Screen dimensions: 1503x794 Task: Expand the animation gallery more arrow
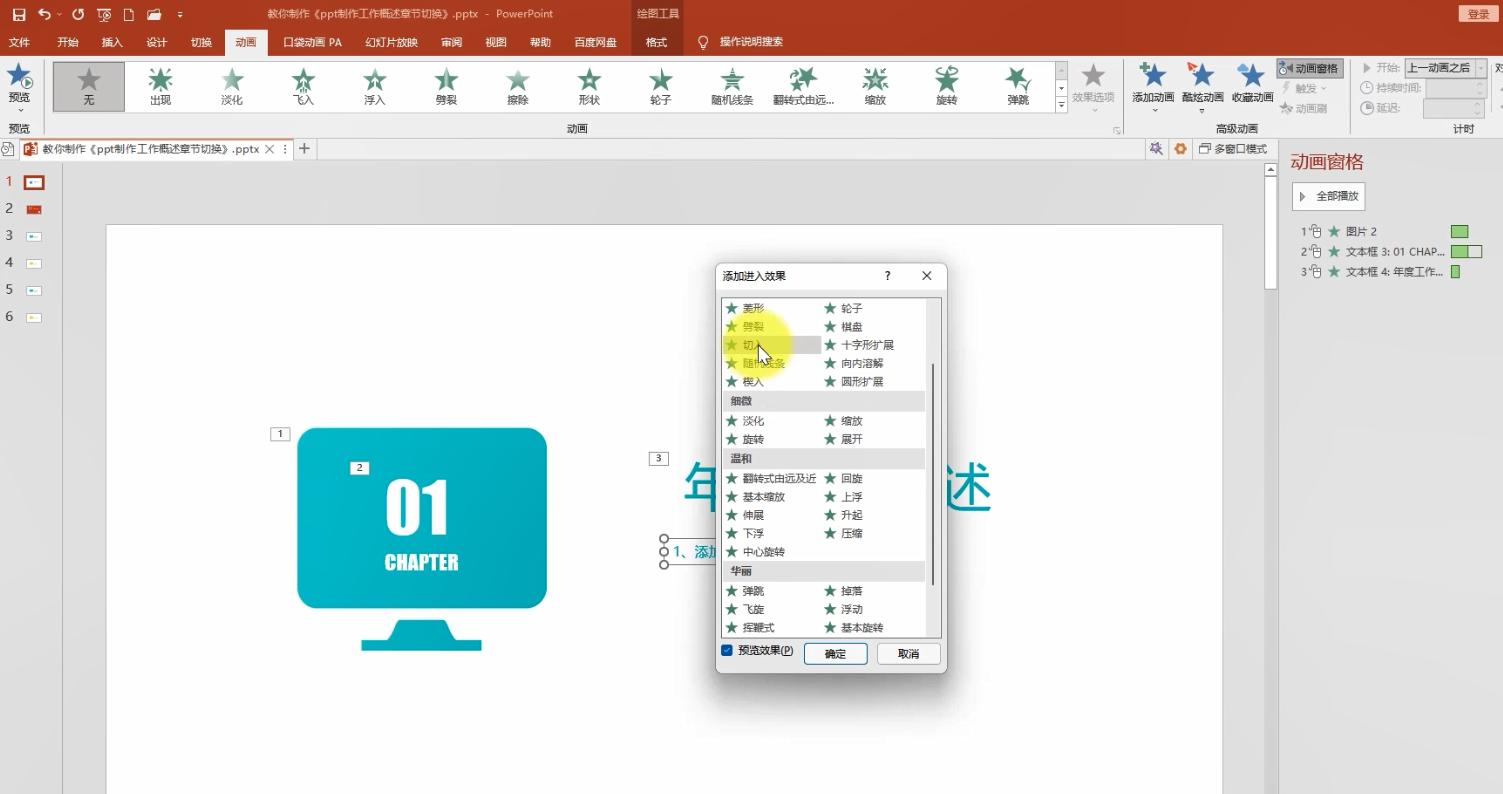pos(1061,106)
